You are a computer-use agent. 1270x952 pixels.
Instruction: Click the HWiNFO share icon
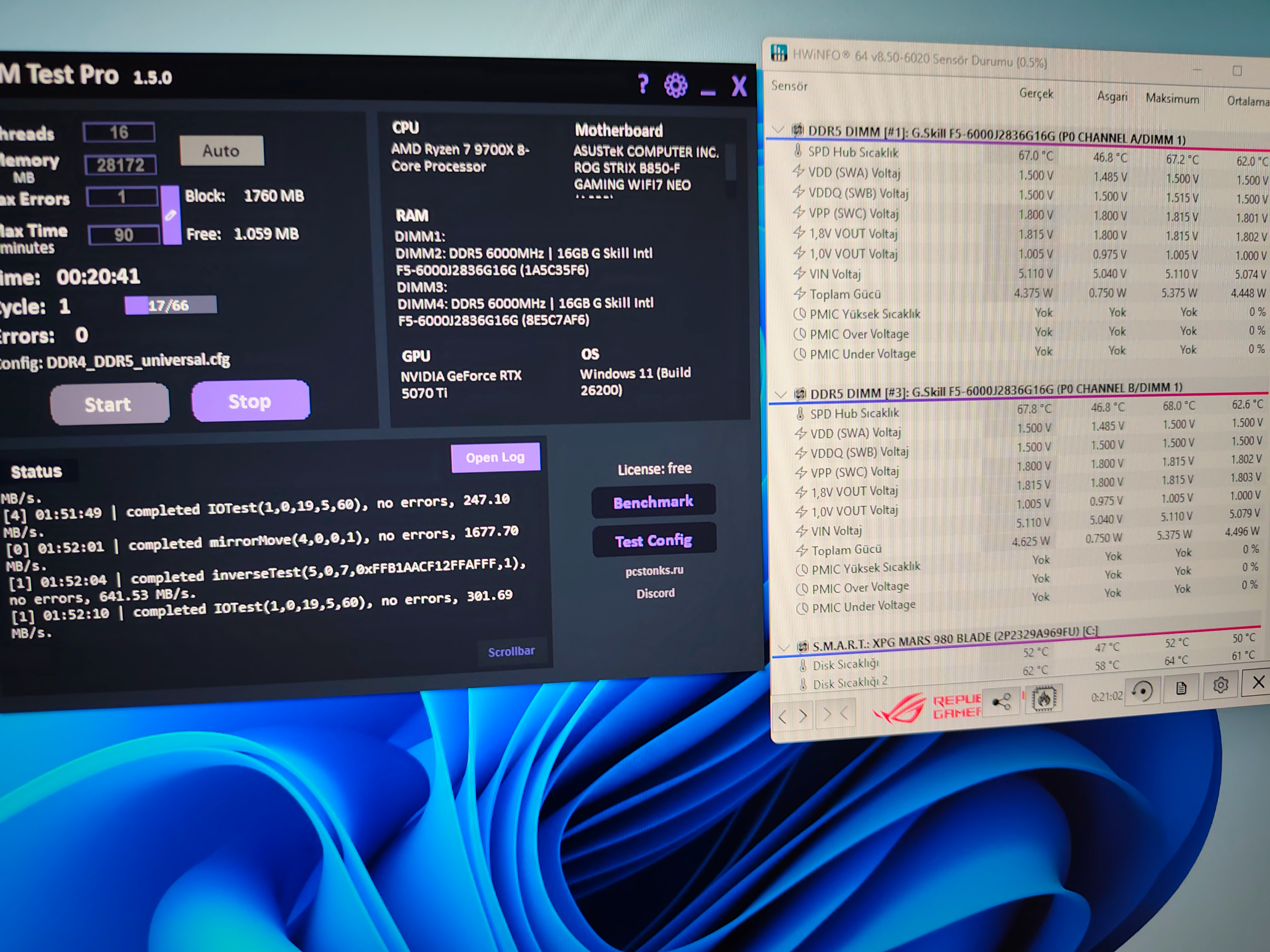[1002, 703]
